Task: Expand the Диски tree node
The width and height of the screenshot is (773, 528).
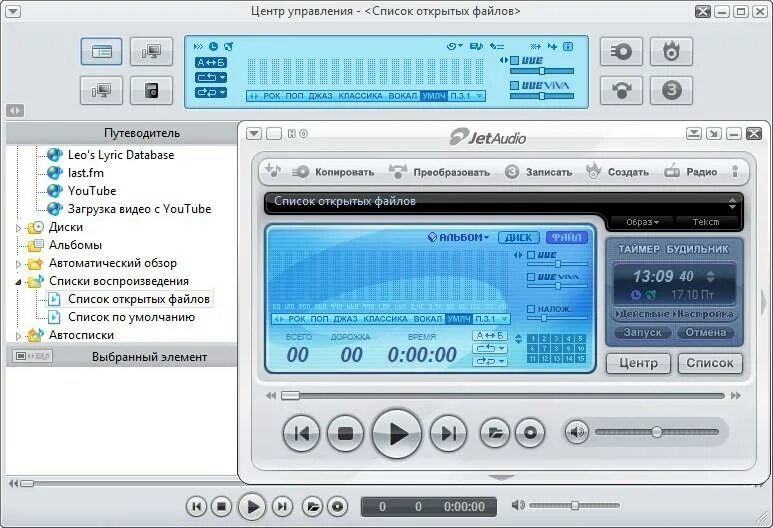Action: [19, 228]
